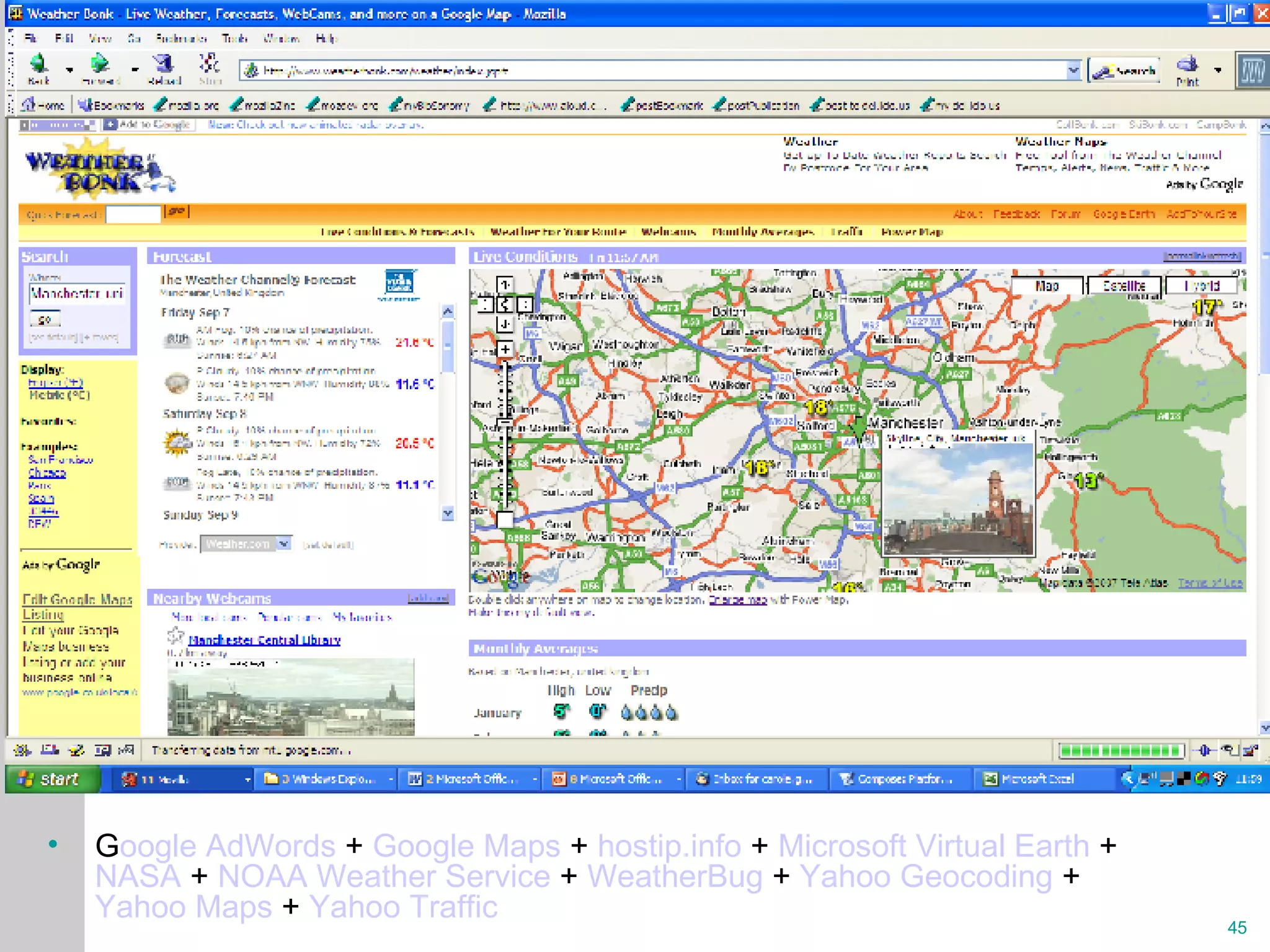Screen dimensions: 1270x952
Task: Click the Where search input field
Action: pyautogui.click(x=78, y=293)
